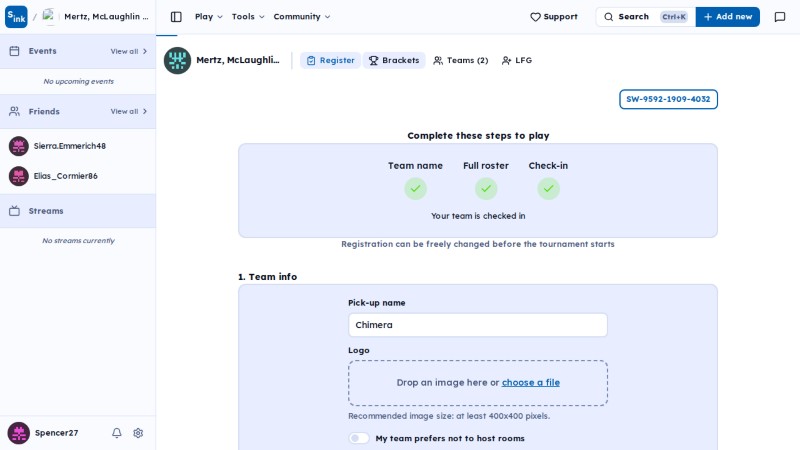800x450 pixels.
Task: Click the Full roster checkmark
Action: click(486, 189)
